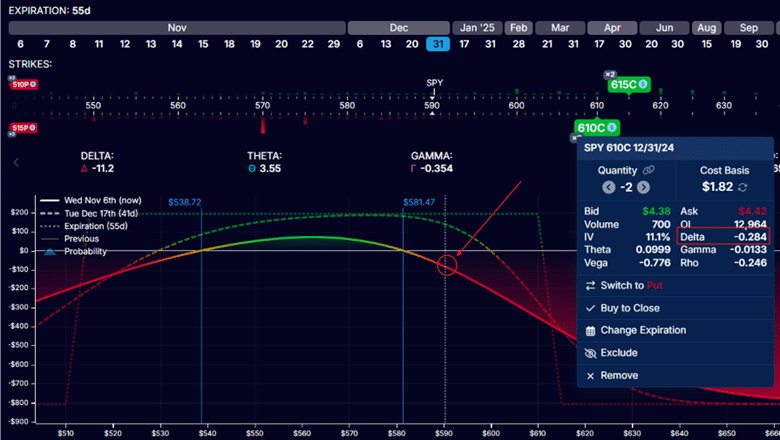Select the Nov expiration month bar

[177, 28]
